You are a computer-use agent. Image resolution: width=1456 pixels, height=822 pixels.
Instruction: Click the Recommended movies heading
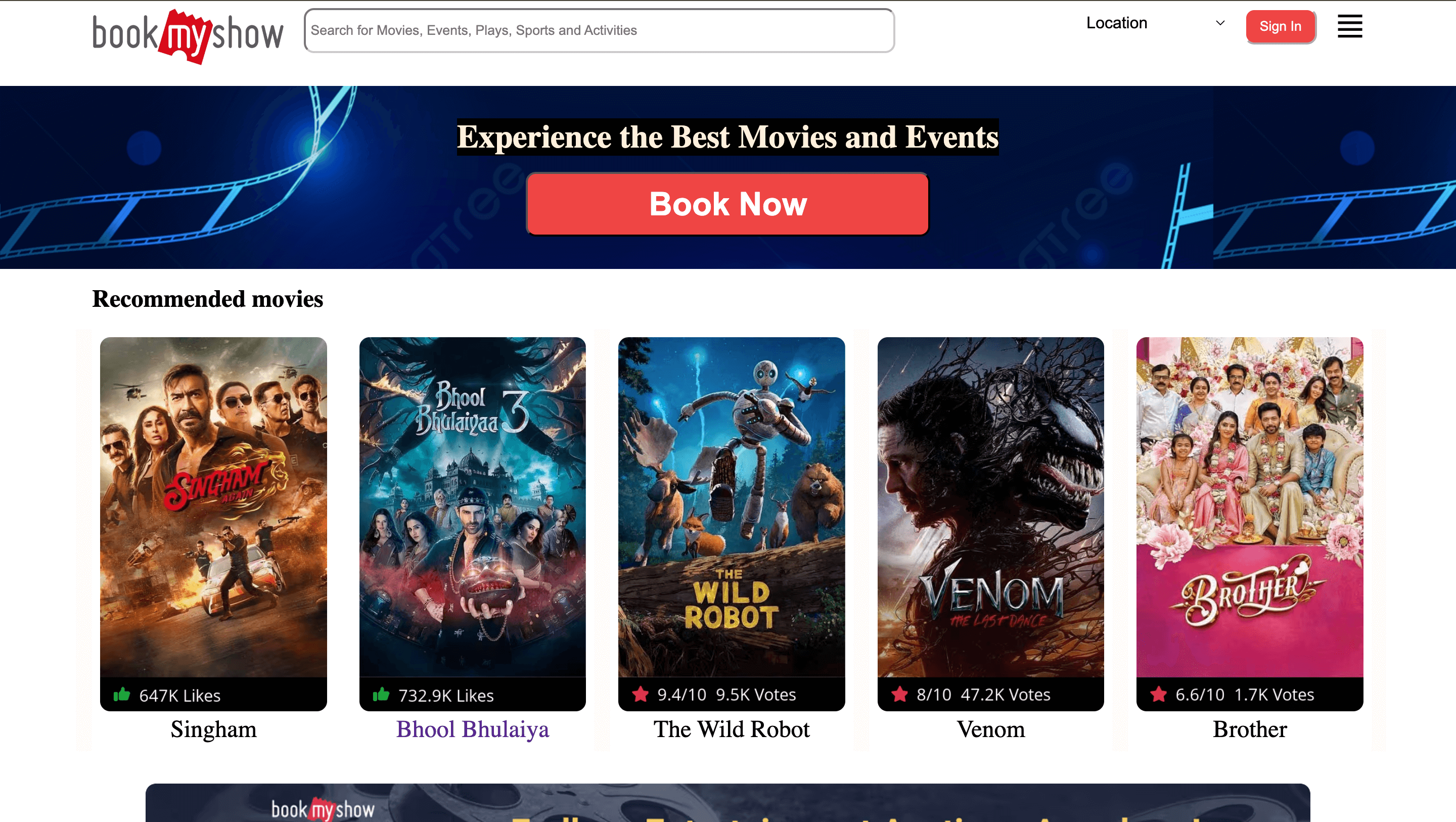pyautogui.click(x=207, y=299)
